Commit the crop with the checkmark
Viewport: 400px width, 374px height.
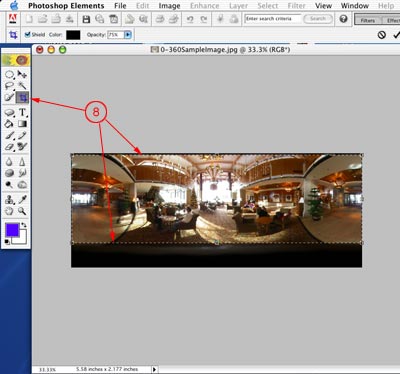(x=396, y=35)
